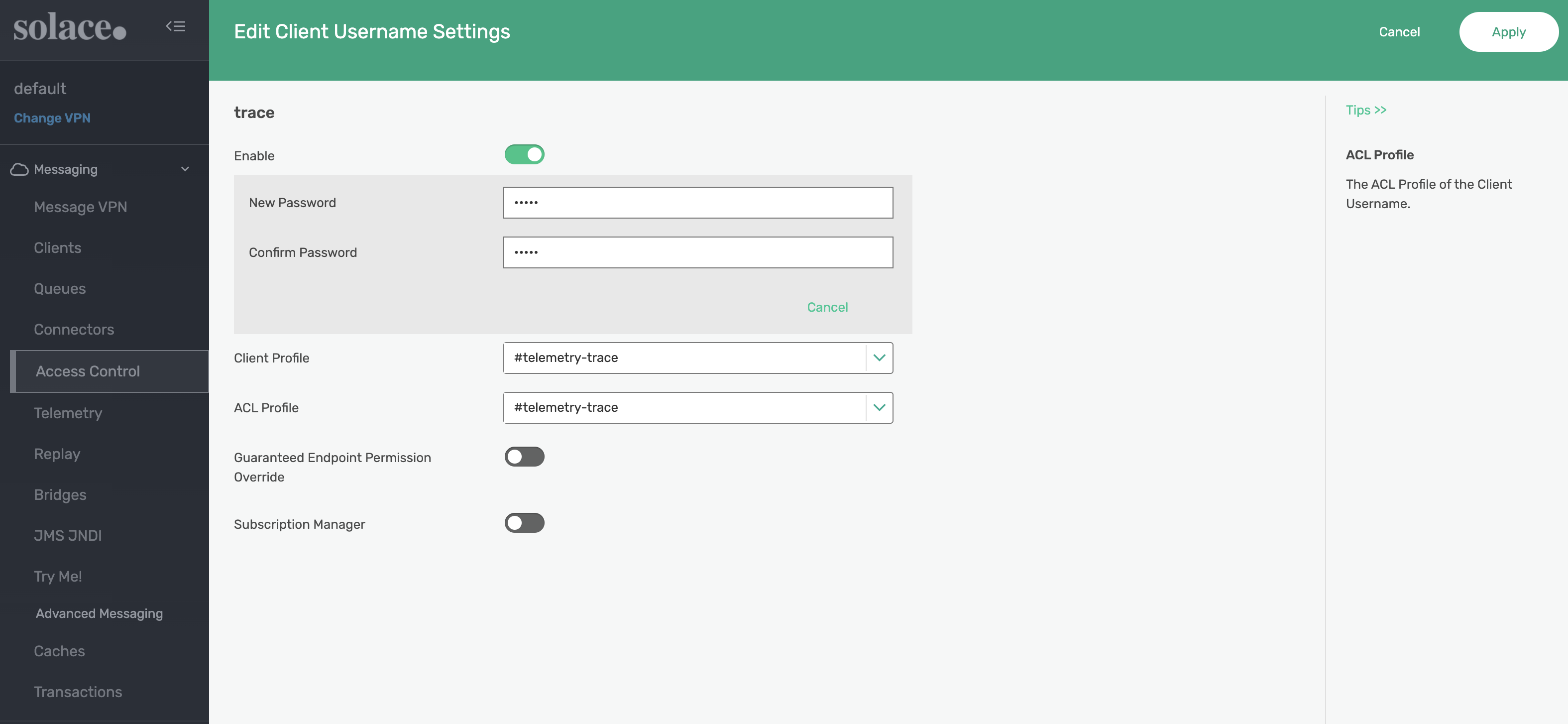
Task: Click the Change VPN link
Action: [x=52, y=118]
